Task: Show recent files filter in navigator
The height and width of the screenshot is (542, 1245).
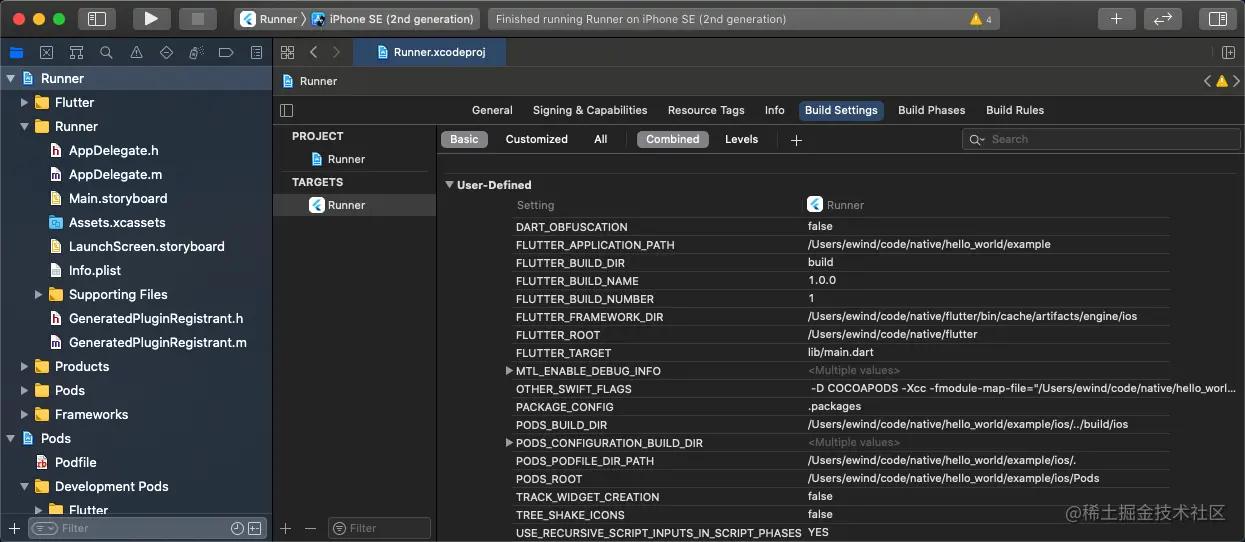Action: 237,528
